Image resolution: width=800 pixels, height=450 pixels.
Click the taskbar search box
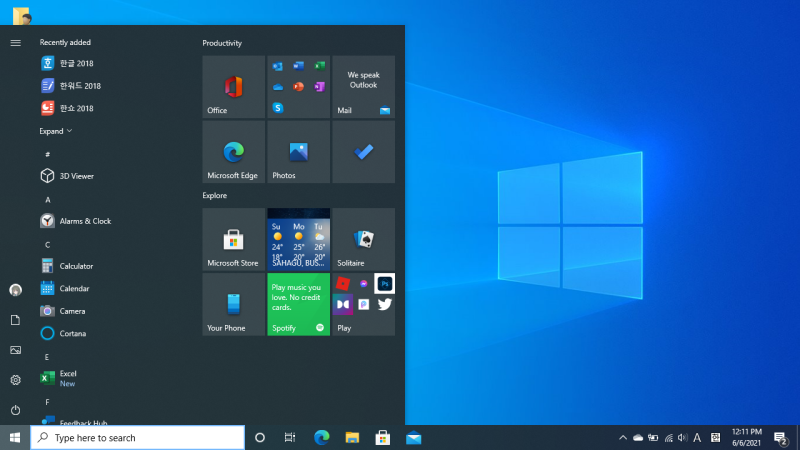(138, 438)
